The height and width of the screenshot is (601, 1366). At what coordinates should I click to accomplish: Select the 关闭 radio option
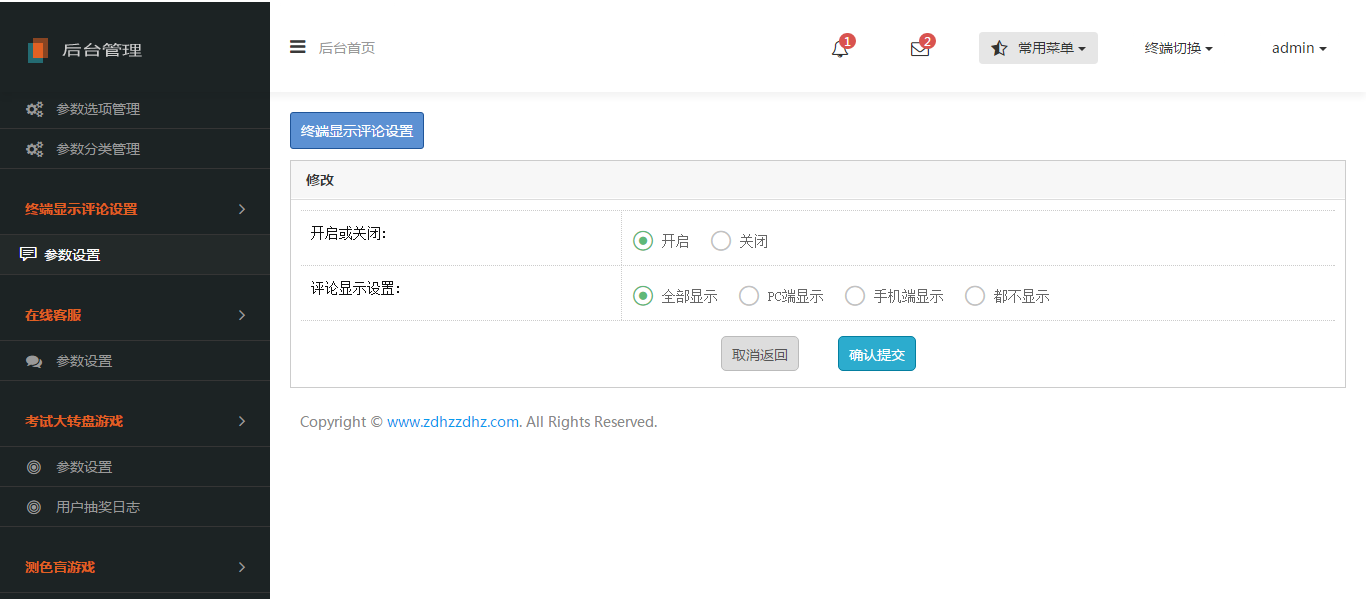pos(721,241)
